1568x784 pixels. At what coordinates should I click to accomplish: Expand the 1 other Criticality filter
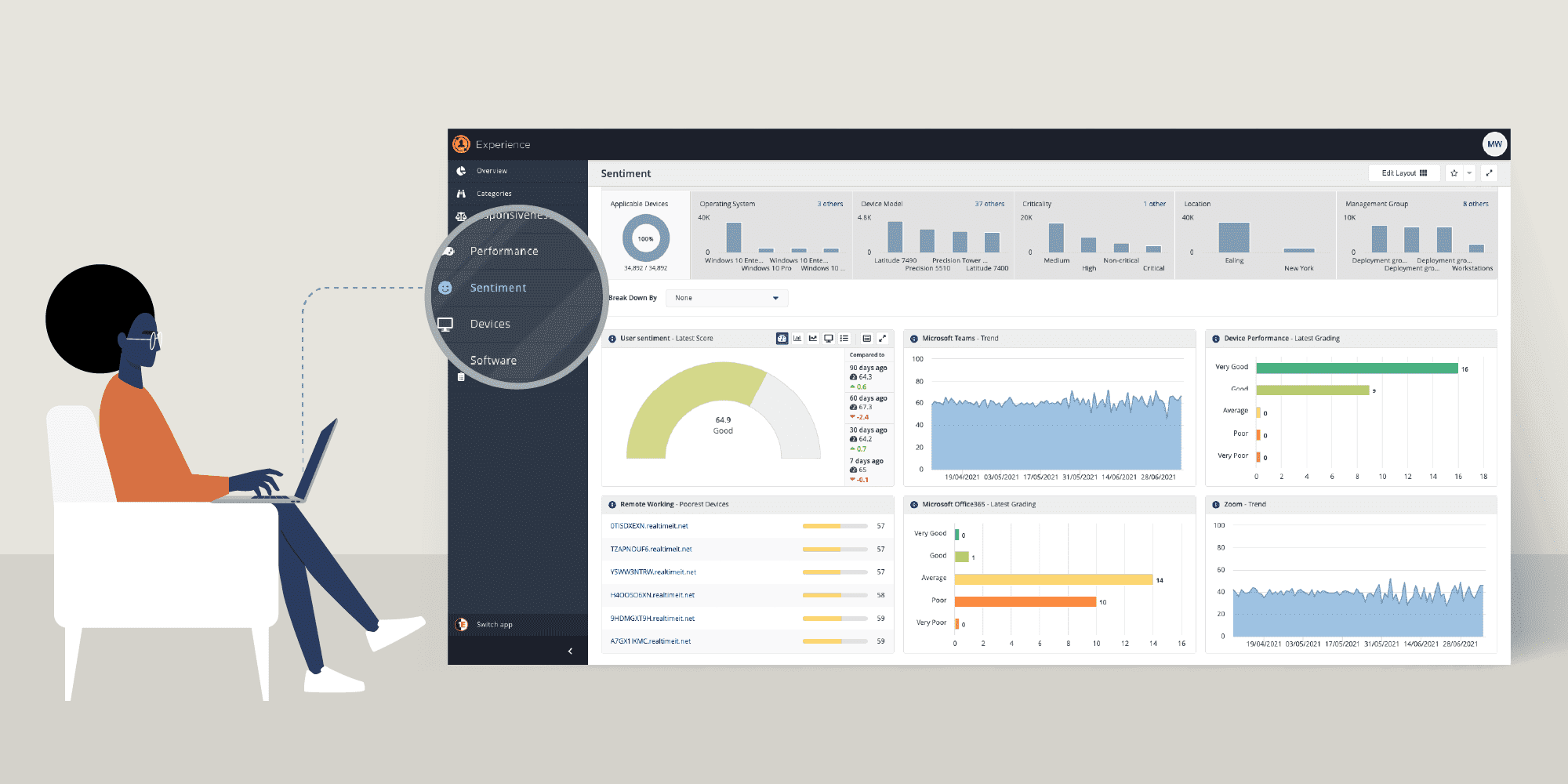pyautogui.click(x=1154, y=204)
